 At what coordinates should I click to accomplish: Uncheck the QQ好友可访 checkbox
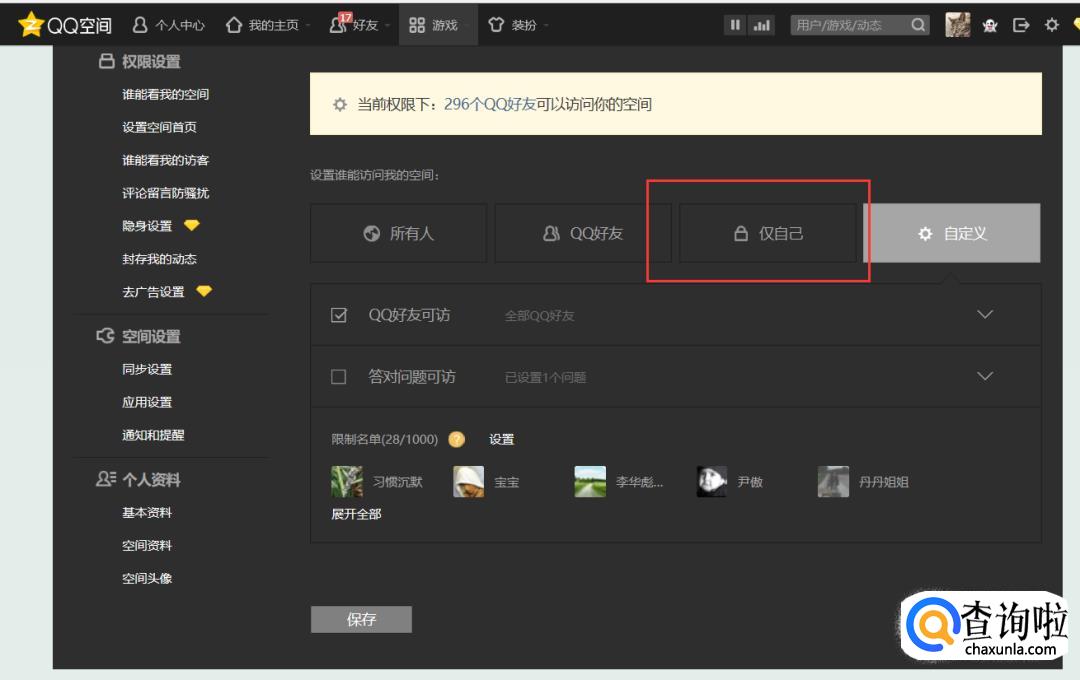(x=338, y=315)
